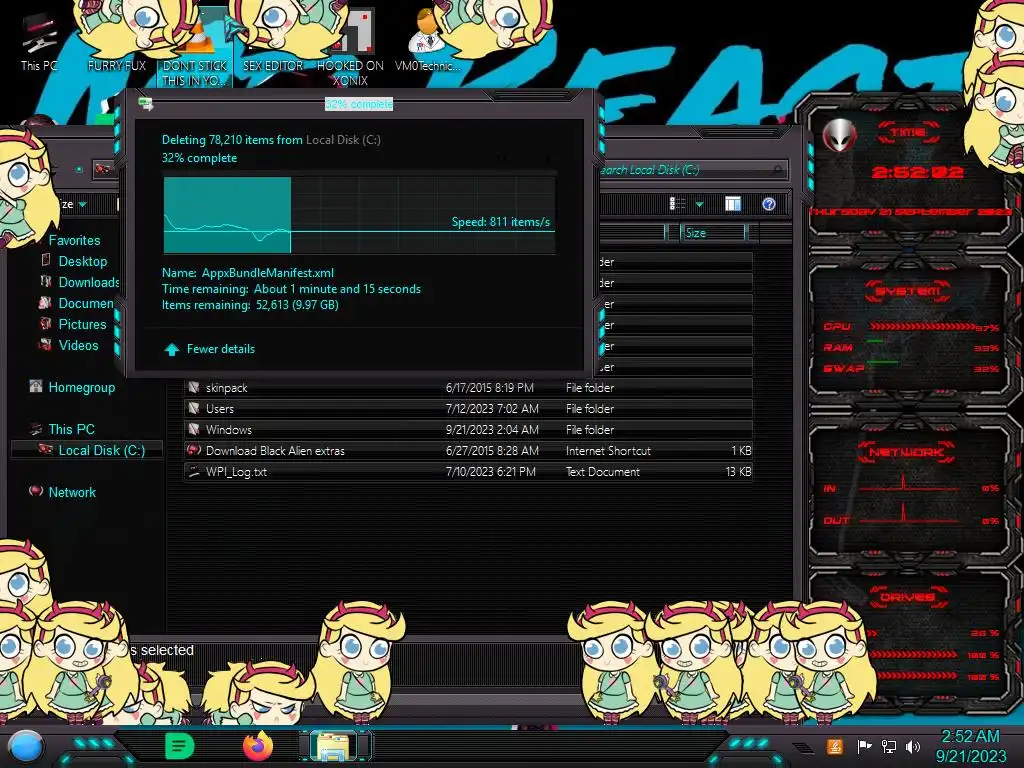Change the view with the layout icon
1024x768 pixels.
tap(677, 204)
